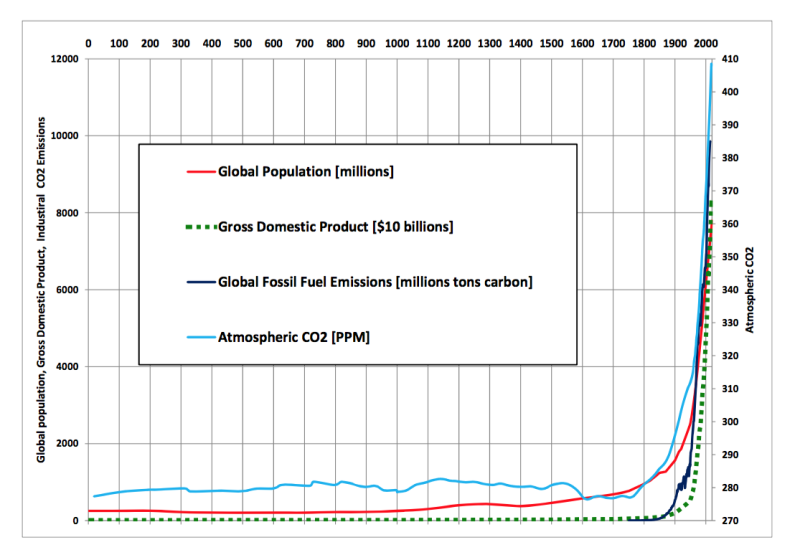Click the 410 right axis tick label
Image resolution: width=800 pixels, height=560 pixels.
[729, 59]
